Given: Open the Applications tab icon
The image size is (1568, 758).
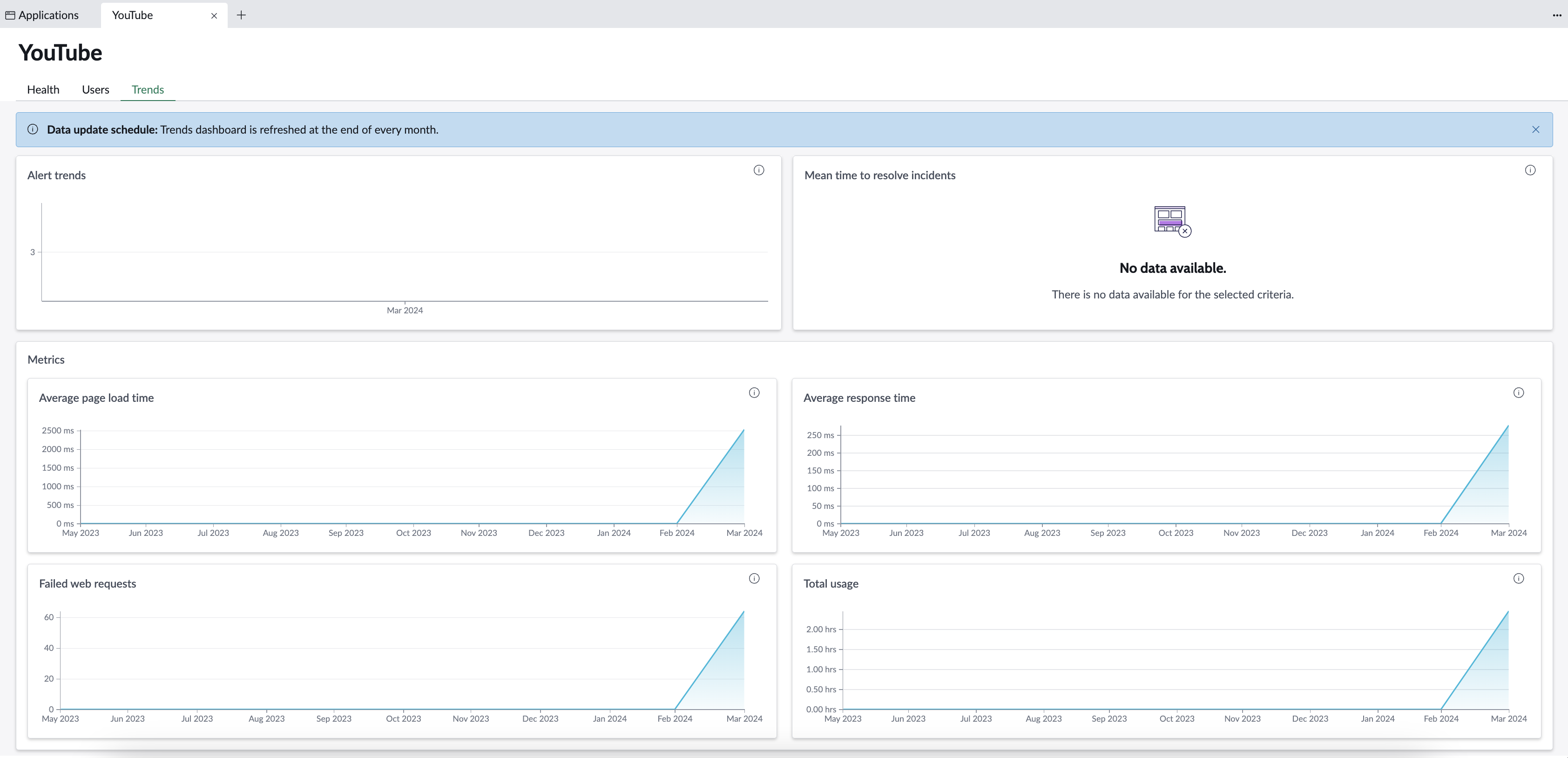Looking at the screenshot, I should [10, 15].
